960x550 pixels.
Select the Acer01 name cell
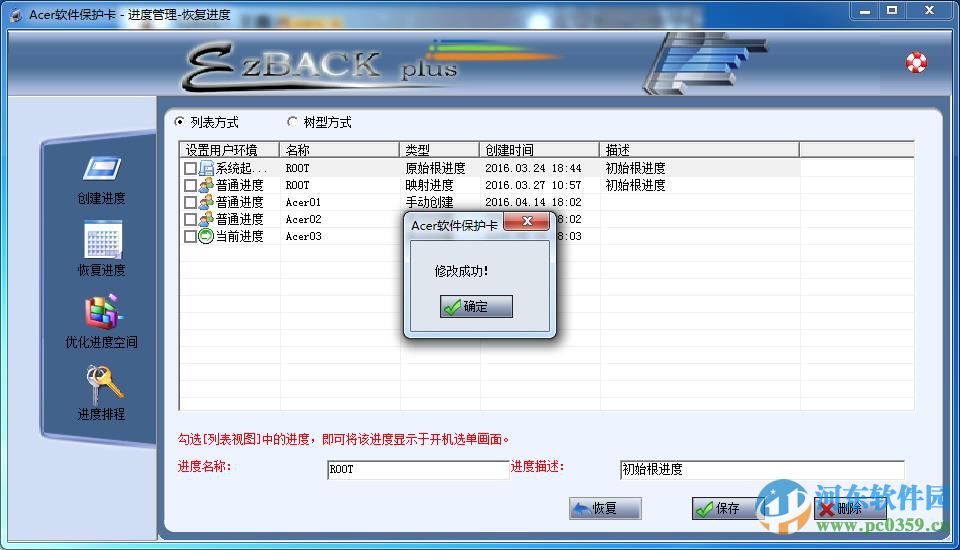(303, 202)
